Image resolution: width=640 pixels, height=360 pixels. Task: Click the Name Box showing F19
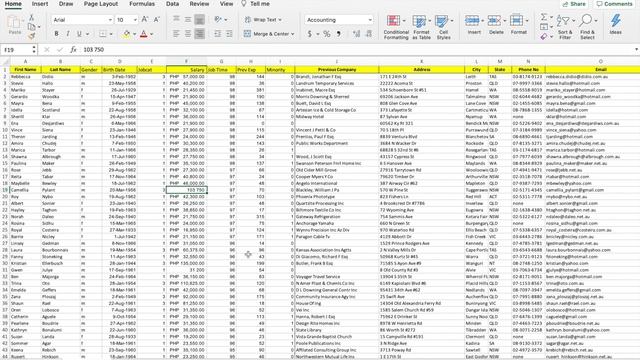pyautogui.click(x=18, y=49)
